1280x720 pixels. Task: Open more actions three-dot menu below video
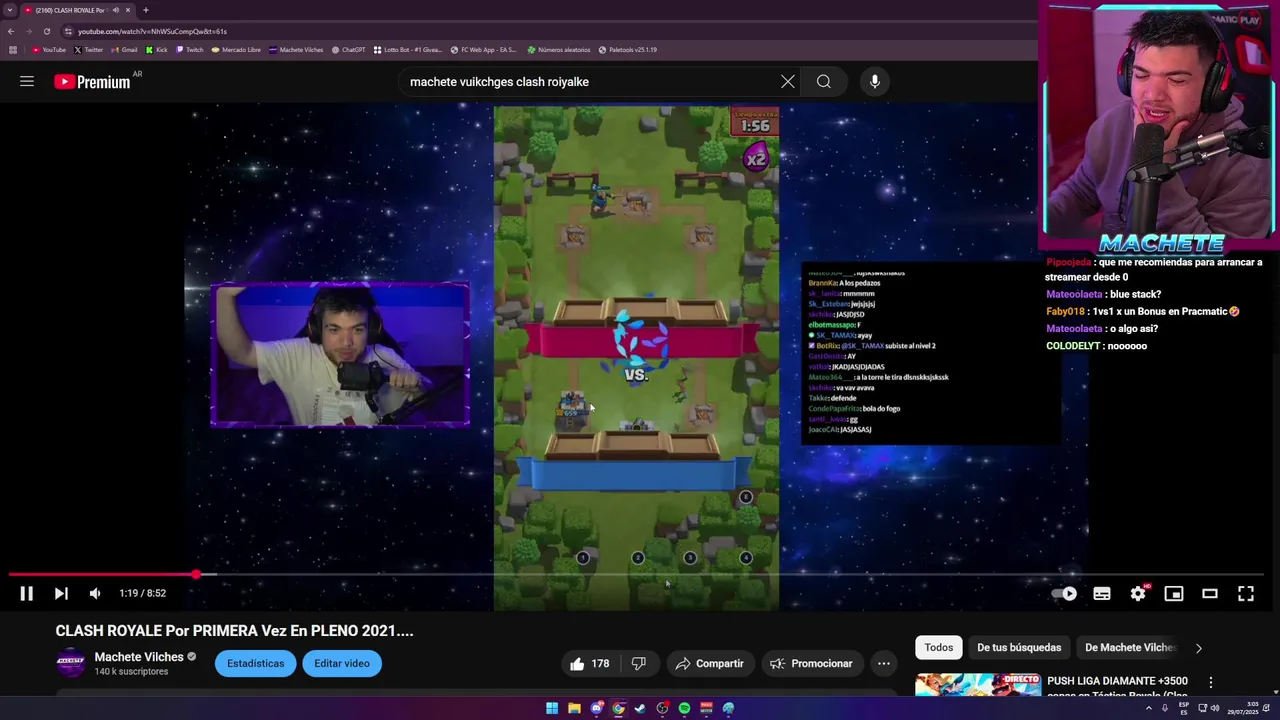point(884,664)
